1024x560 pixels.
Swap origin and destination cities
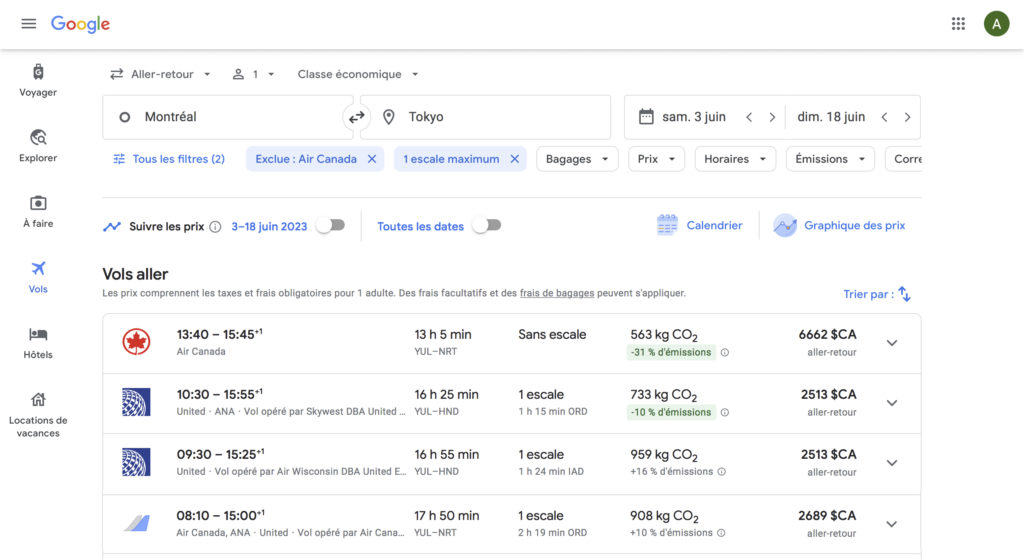(356, 117)
